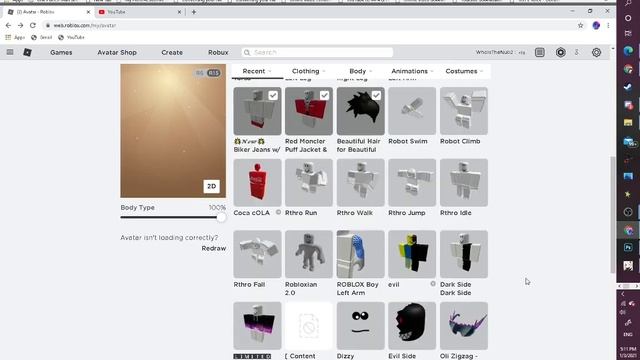Select the Coca cOLA shirt thumbnail
The height and width of the screenshot is (360, 640).
(257, 182)
